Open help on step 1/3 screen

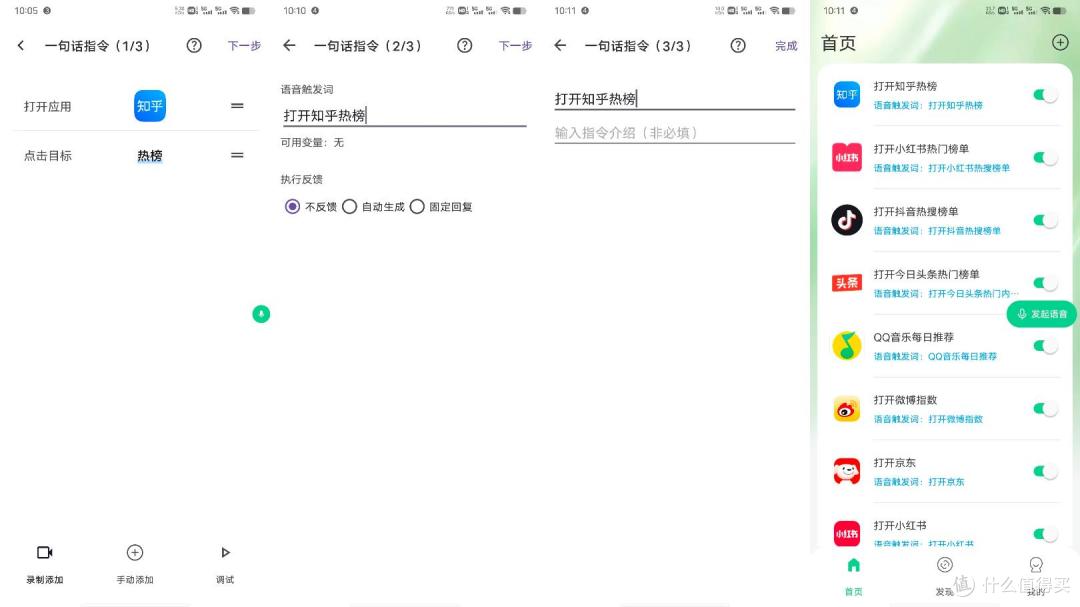(x=194, y=45)
